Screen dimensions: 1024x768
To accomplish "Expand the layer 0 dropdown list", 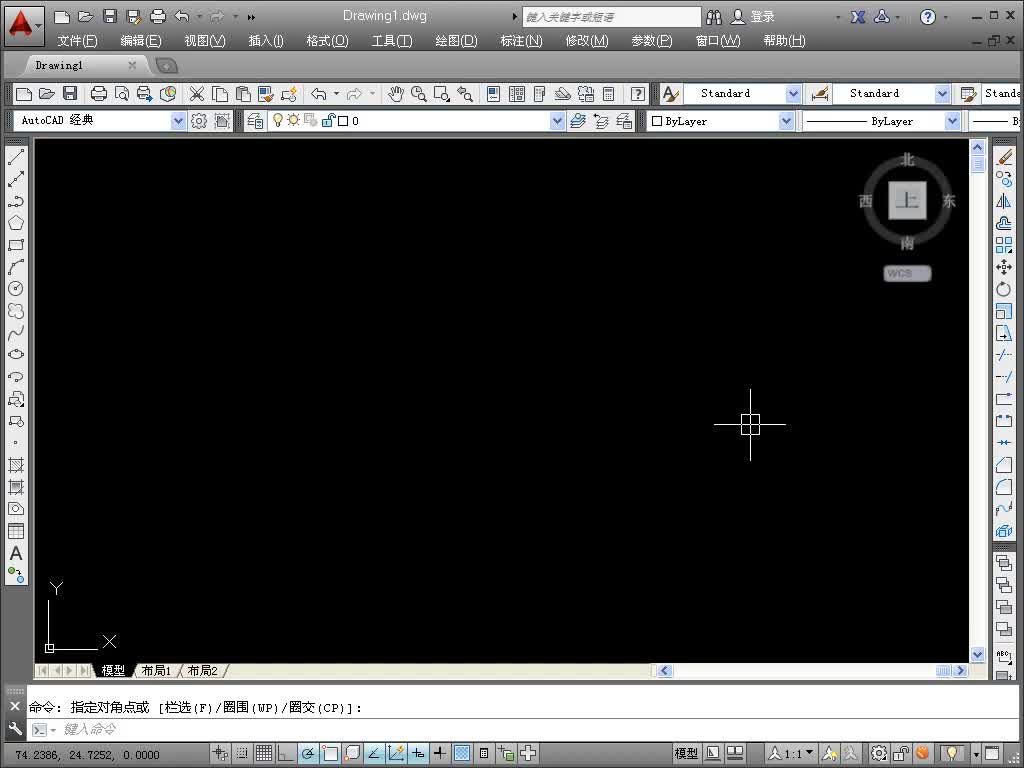I will (556, 121).
